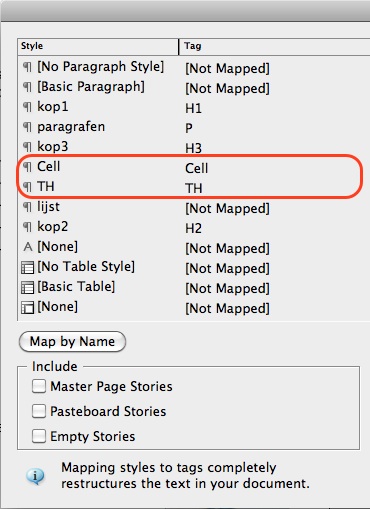The image size is (370, 509).
Task: Select the TH style row
Action: (193, 187)
